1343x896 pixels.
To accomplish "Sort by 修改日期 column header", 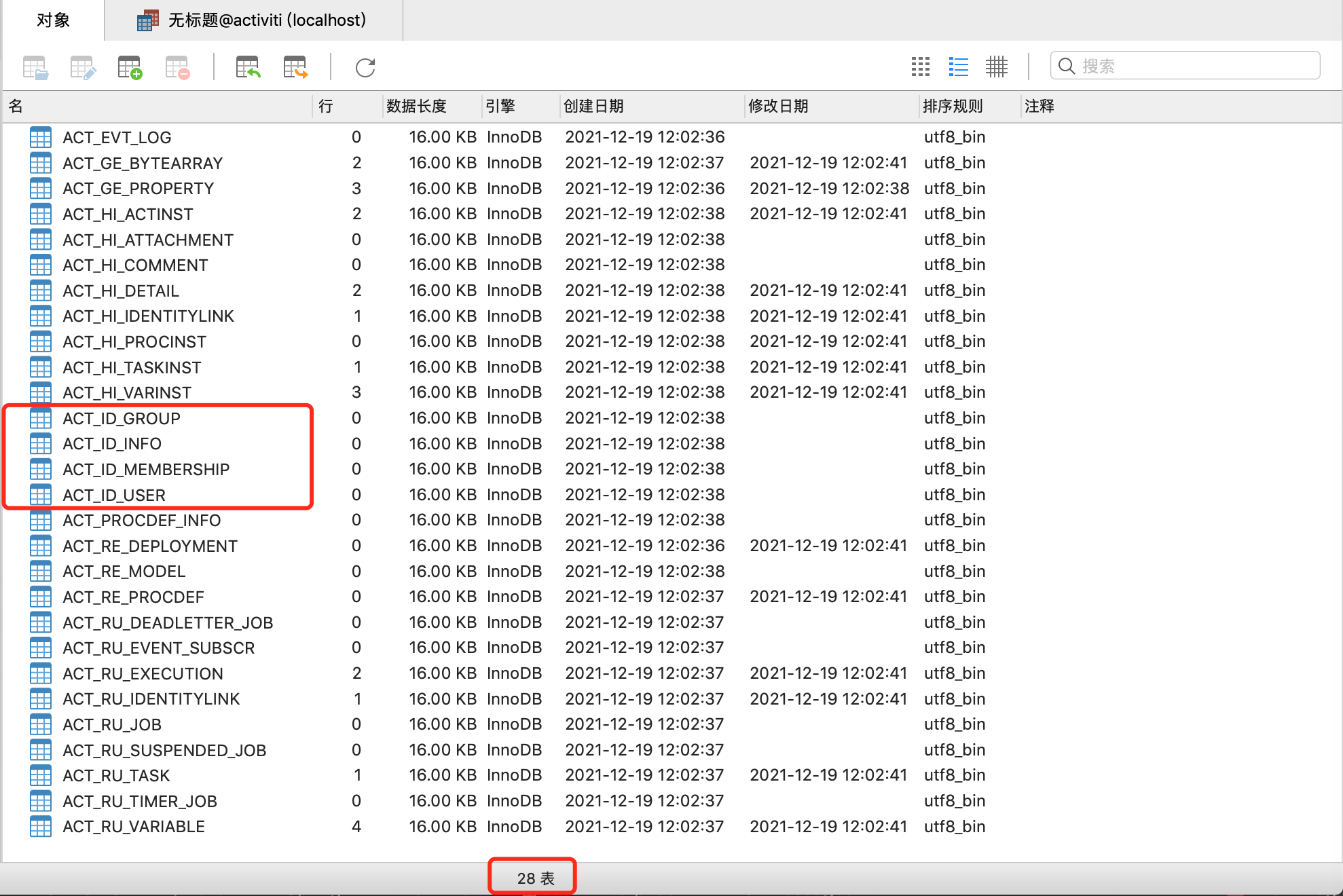I will point(778,106).
